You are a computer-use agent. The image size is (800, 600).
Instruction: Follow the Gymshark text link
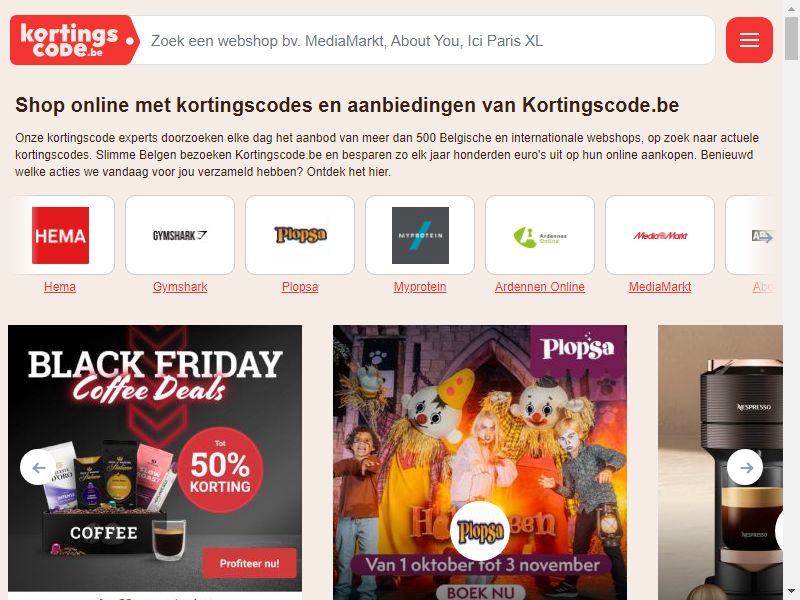(x=180, y=287)
